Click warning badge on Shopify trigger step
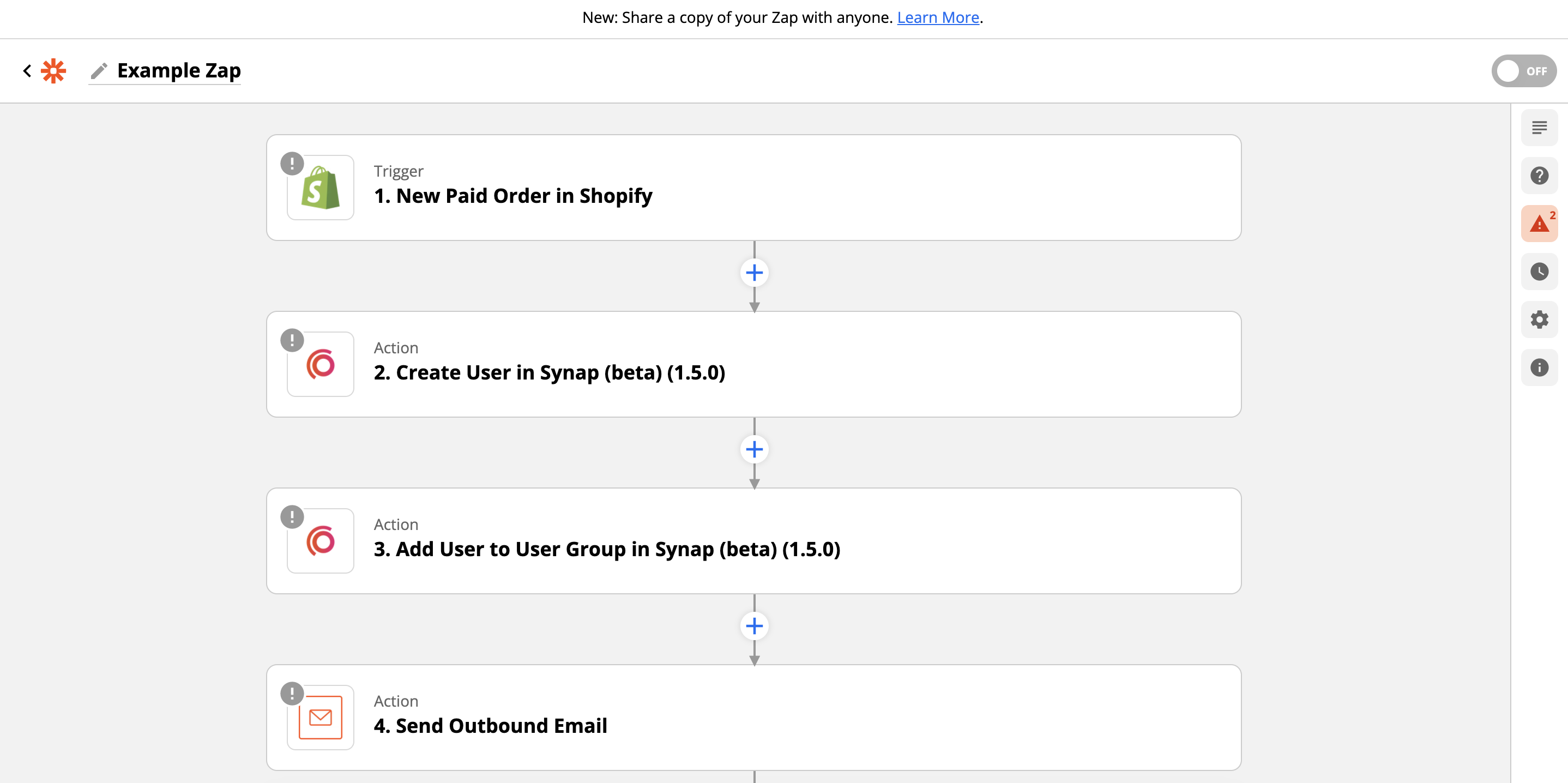 point(292,164)
